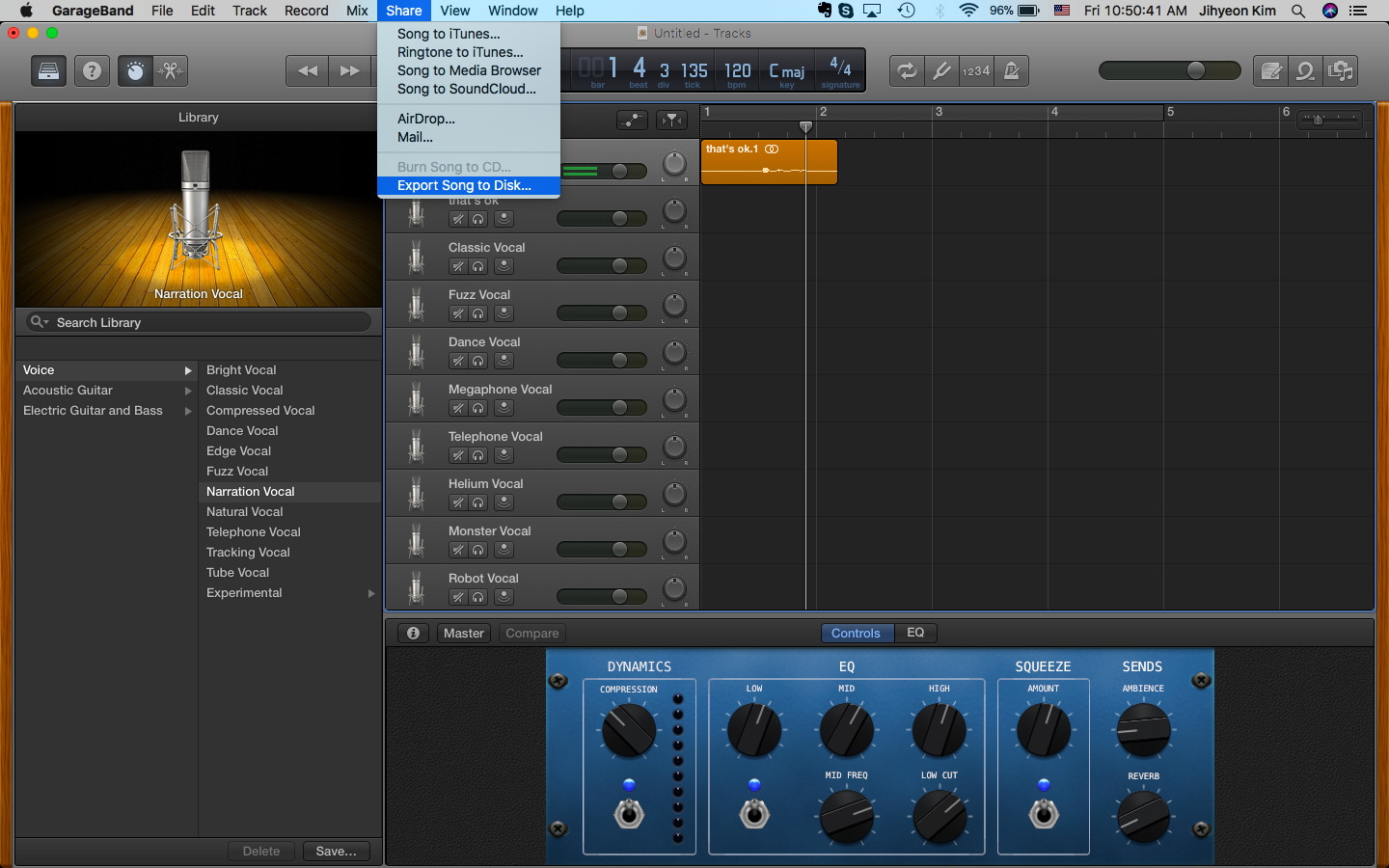Image resolution: width=1389 pixels, height=868 pixels.
Task: Select Telephone Vocal track microphone icon
Action: click(416, 447)
